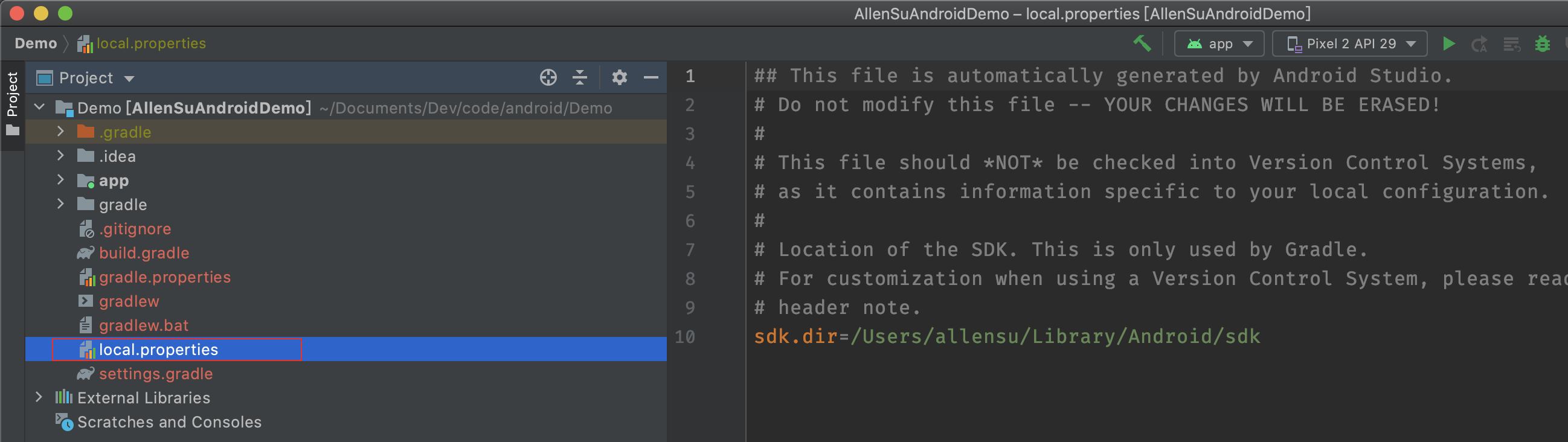Viewport: 1568px width, 442px height.
Task: Expand the app module arrow
Action: click(60, 179)
